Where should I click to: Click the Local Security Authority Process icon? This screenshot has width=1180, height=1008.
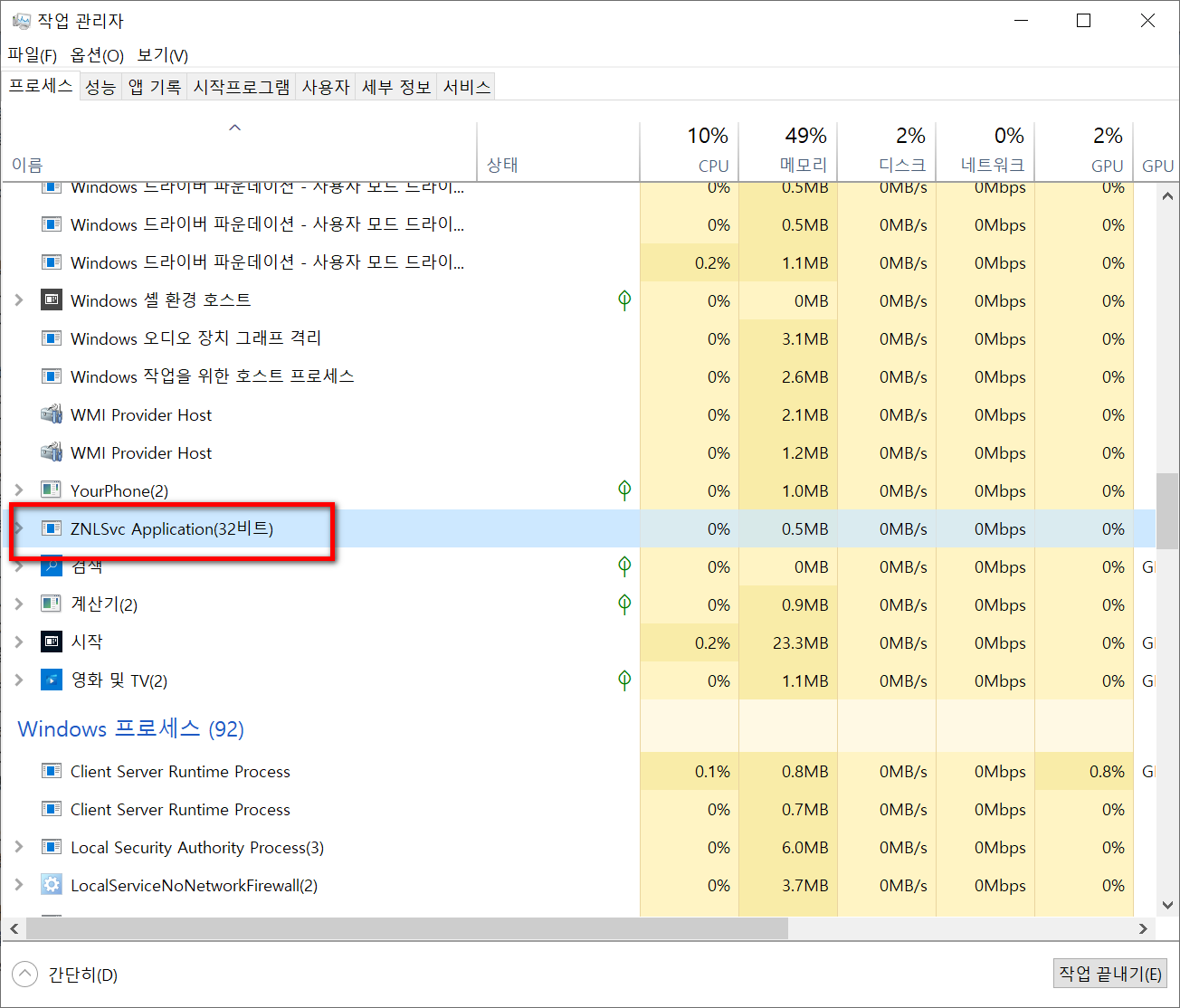(52, 847)
